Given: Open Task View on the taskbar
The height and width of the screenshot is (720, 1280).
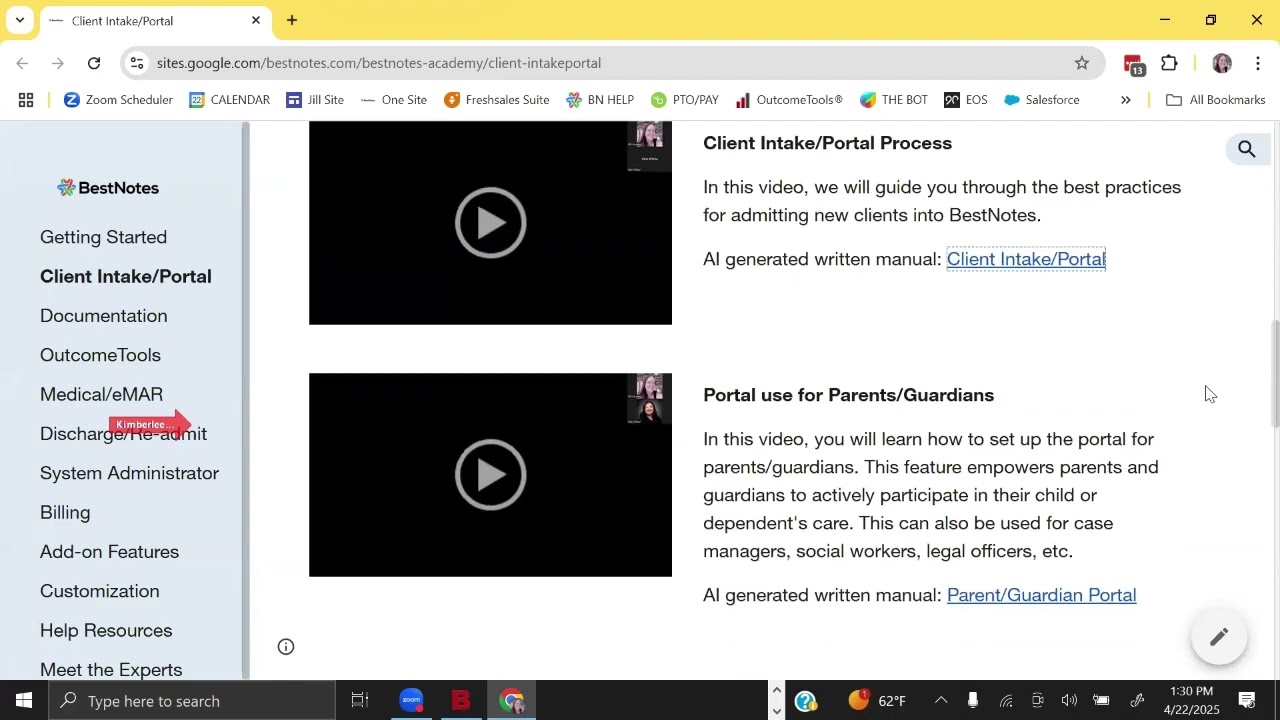Looking at the screenshot, I should (361, 701).
